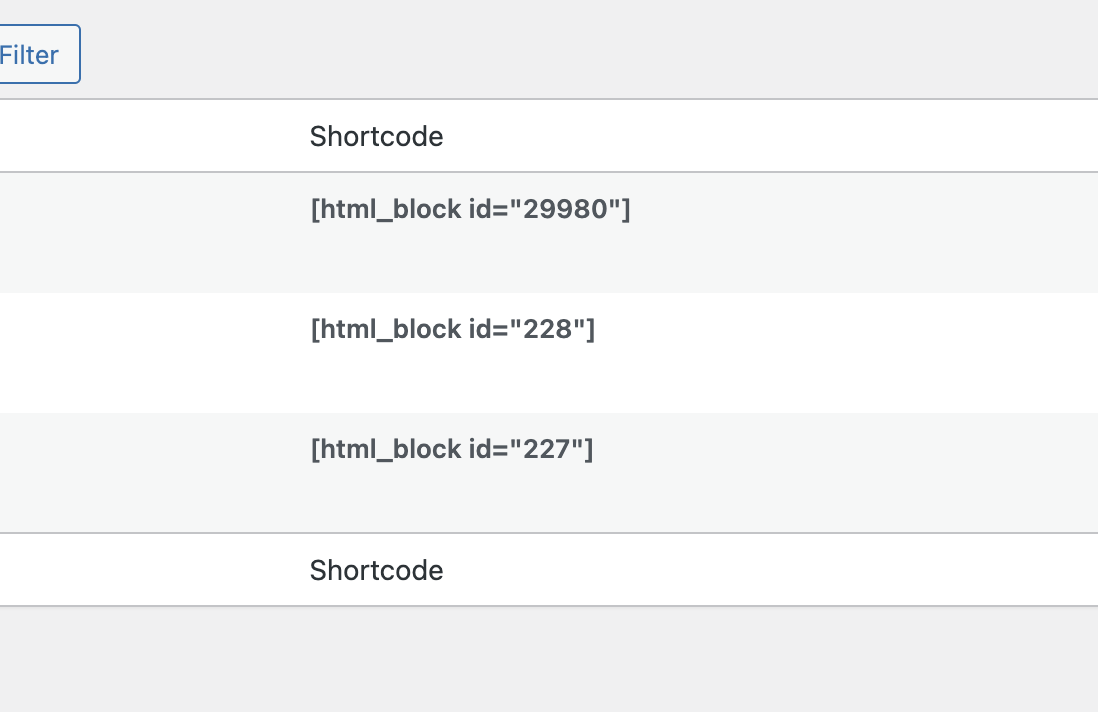The image size is (1098, 712).
Task: Click the bottom Shortcode column footer label
Action: click(376, 570)
